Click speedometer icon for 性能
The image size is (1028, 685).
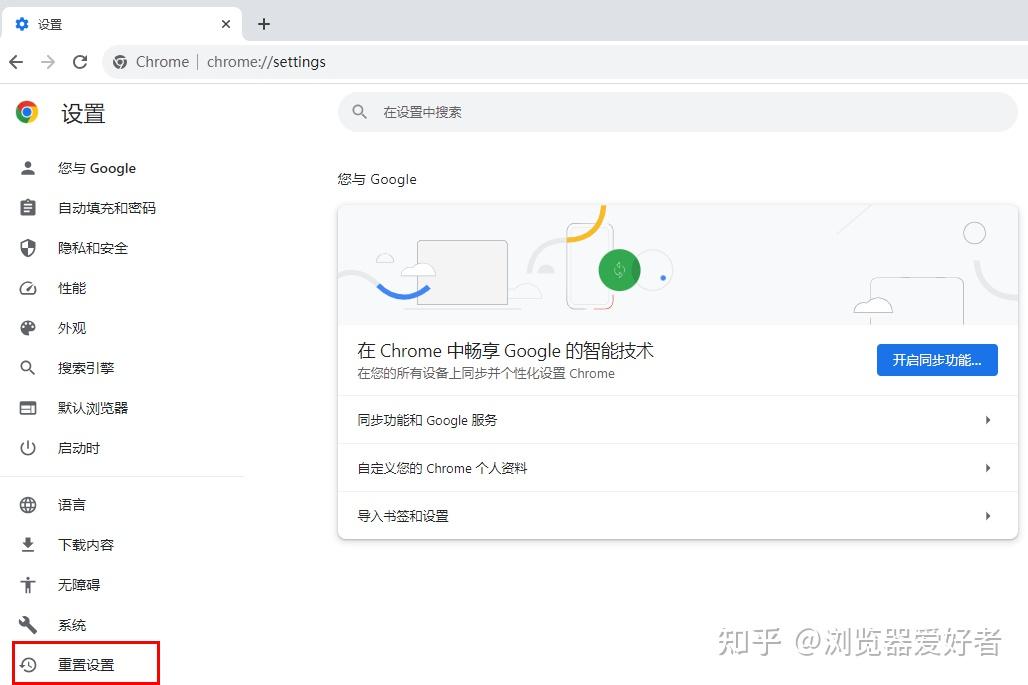pos(28,288)
